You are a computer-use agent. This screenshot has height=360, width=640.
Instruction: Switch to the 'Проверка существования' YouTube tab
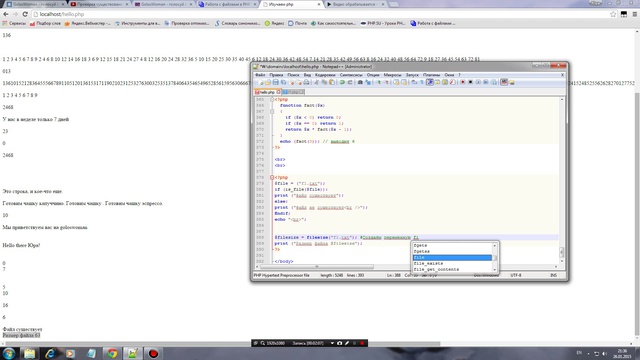tap(100, 4)
